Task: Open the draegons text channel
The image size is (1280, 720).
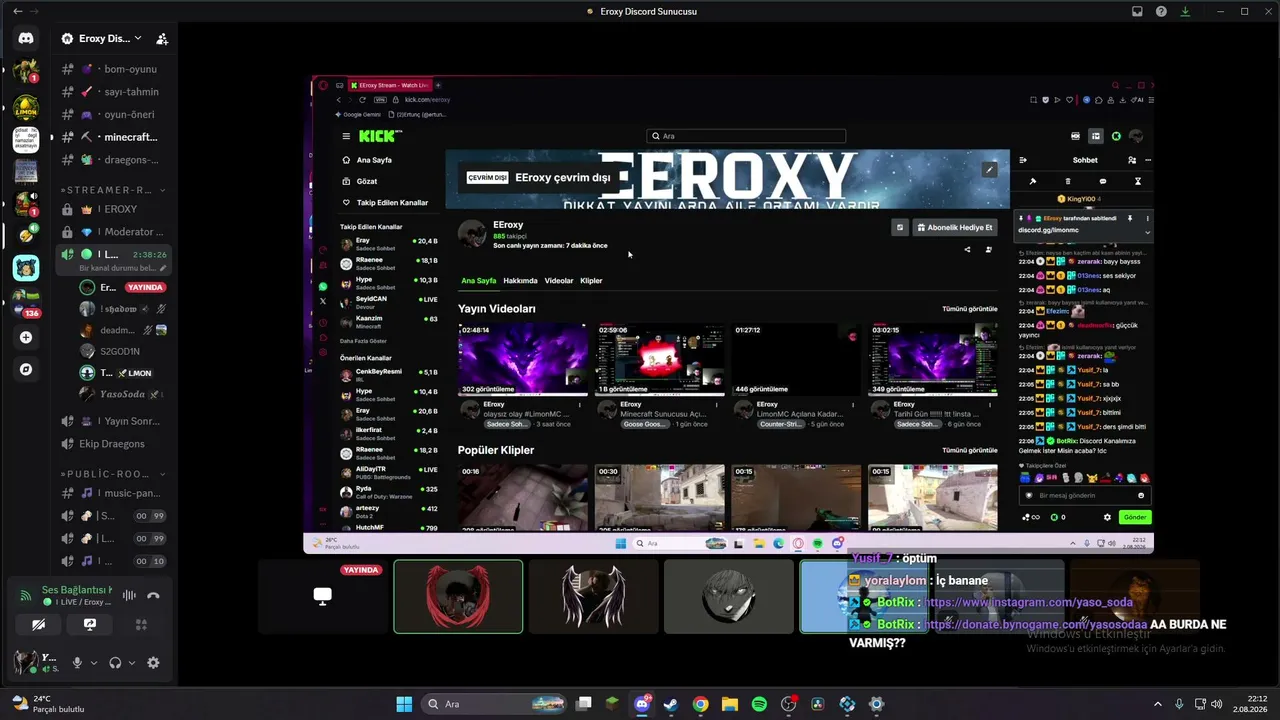Action: (114, 160)
